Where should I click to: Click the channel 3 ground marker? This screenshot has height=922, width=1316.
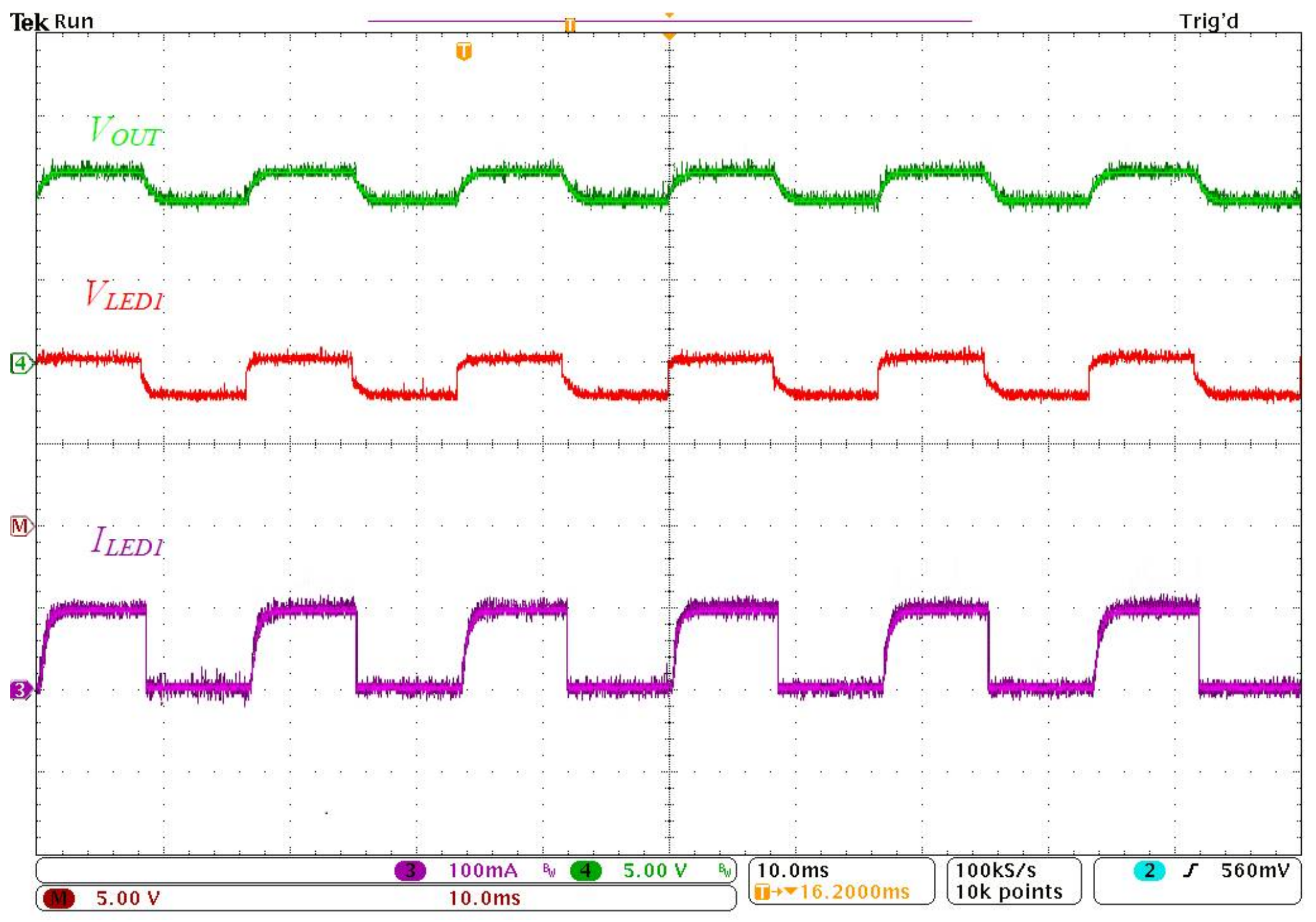click(x=21, y=689)
